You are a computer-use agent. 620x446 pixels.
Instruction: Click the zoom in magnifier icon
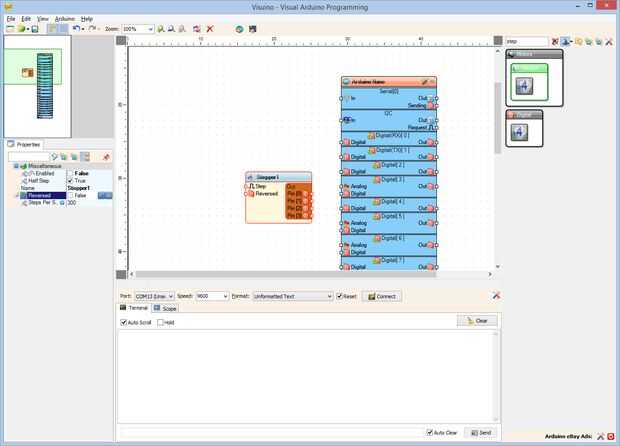pos(161,29)
